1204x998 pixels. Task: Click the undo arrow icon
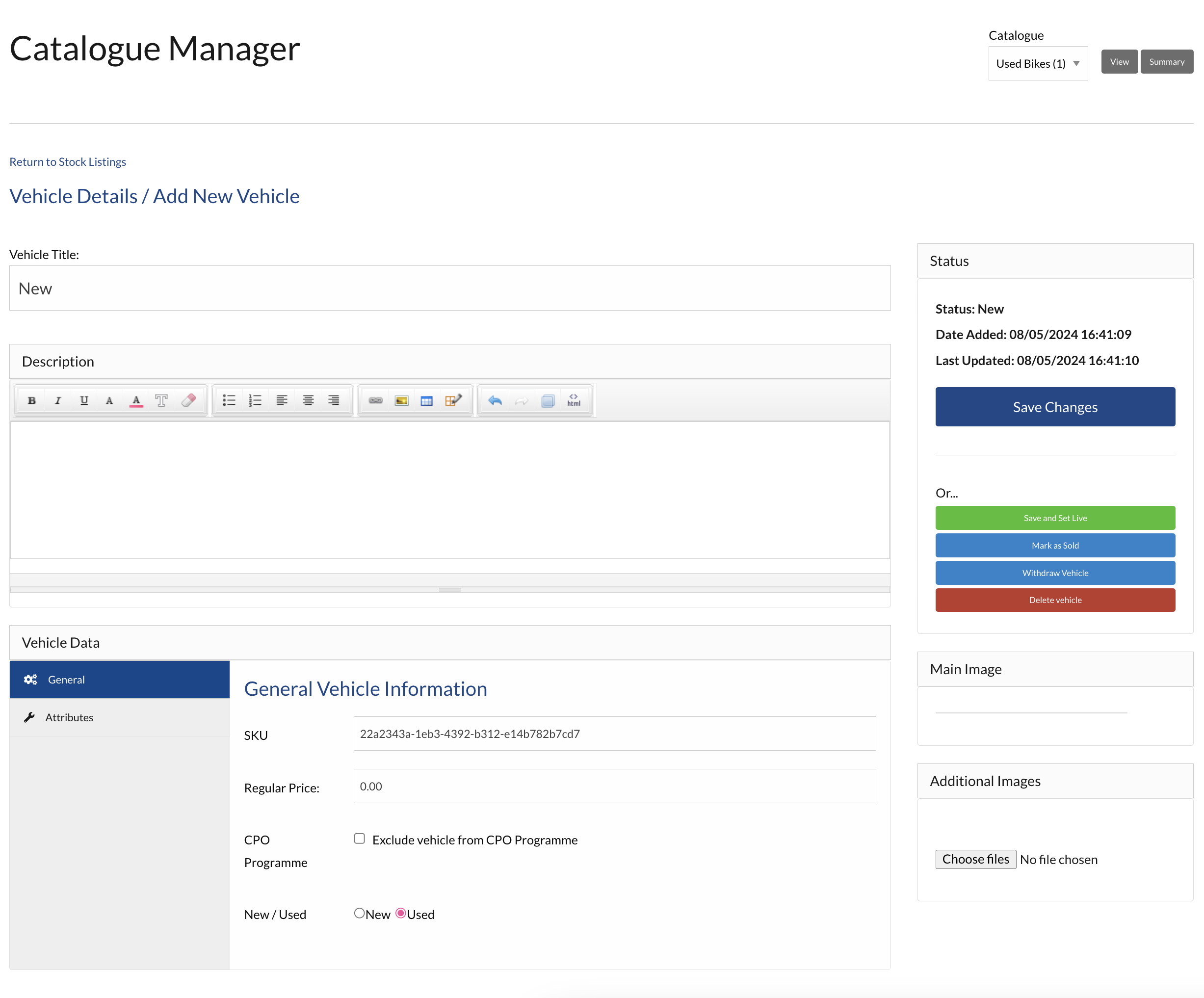(496, 401)
